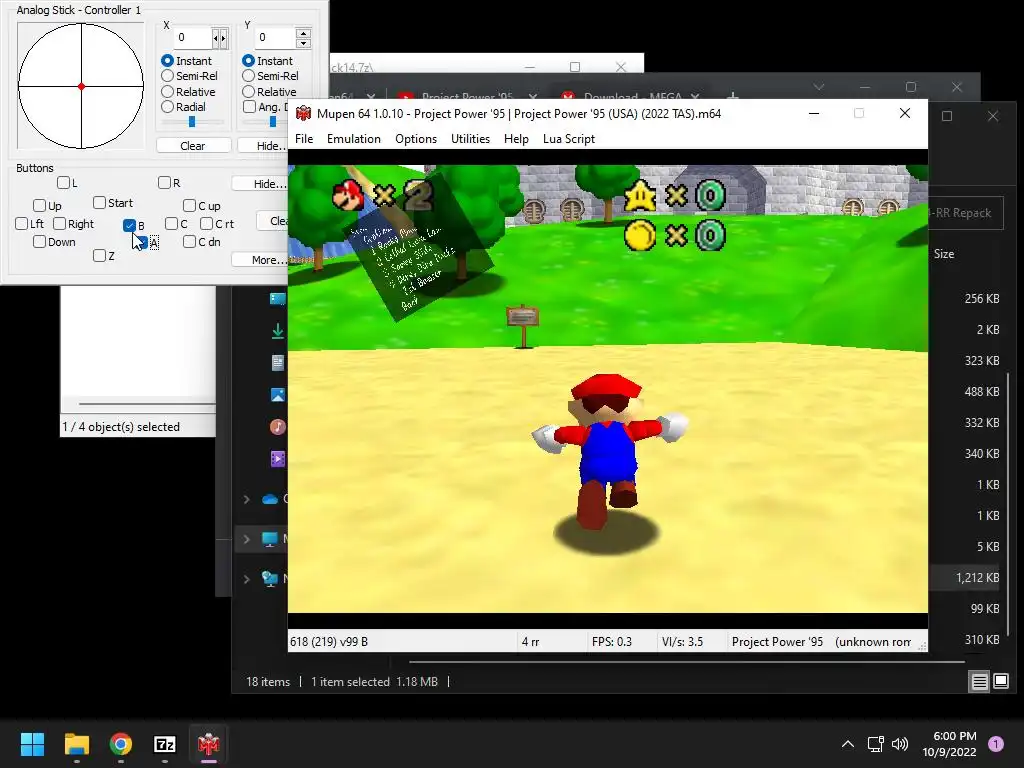Open Music icon in File Explorer sidebar

point(278,426)
